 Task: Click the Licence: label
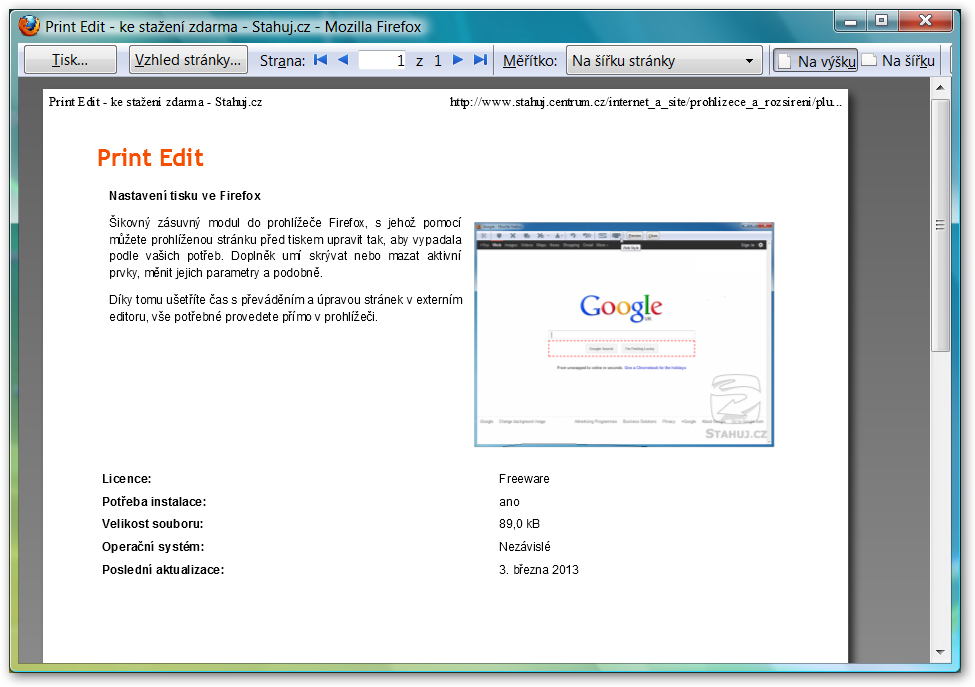pos(127,479)
